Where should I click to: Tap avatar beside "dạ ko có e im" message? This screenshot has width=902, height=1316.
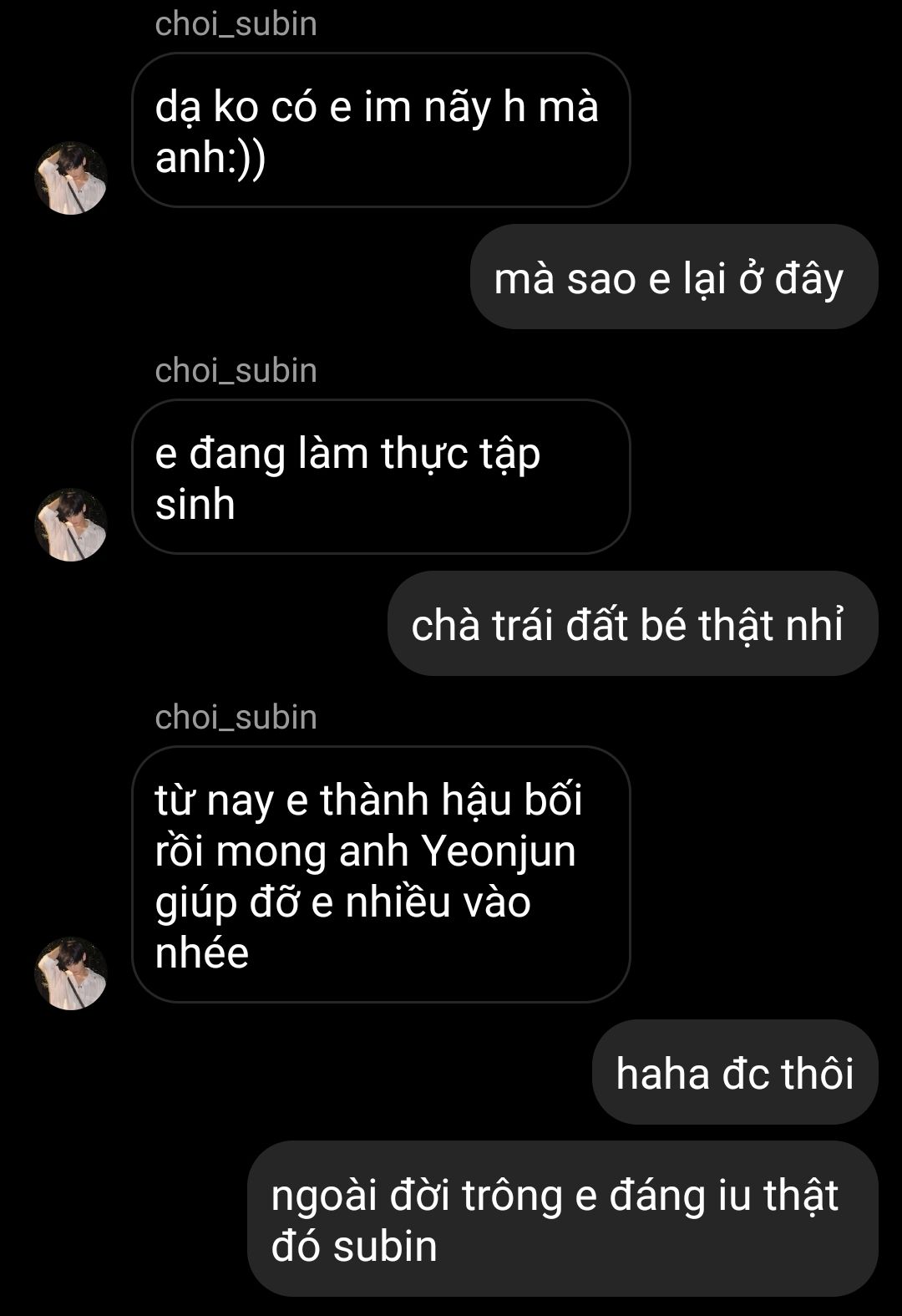71,178
